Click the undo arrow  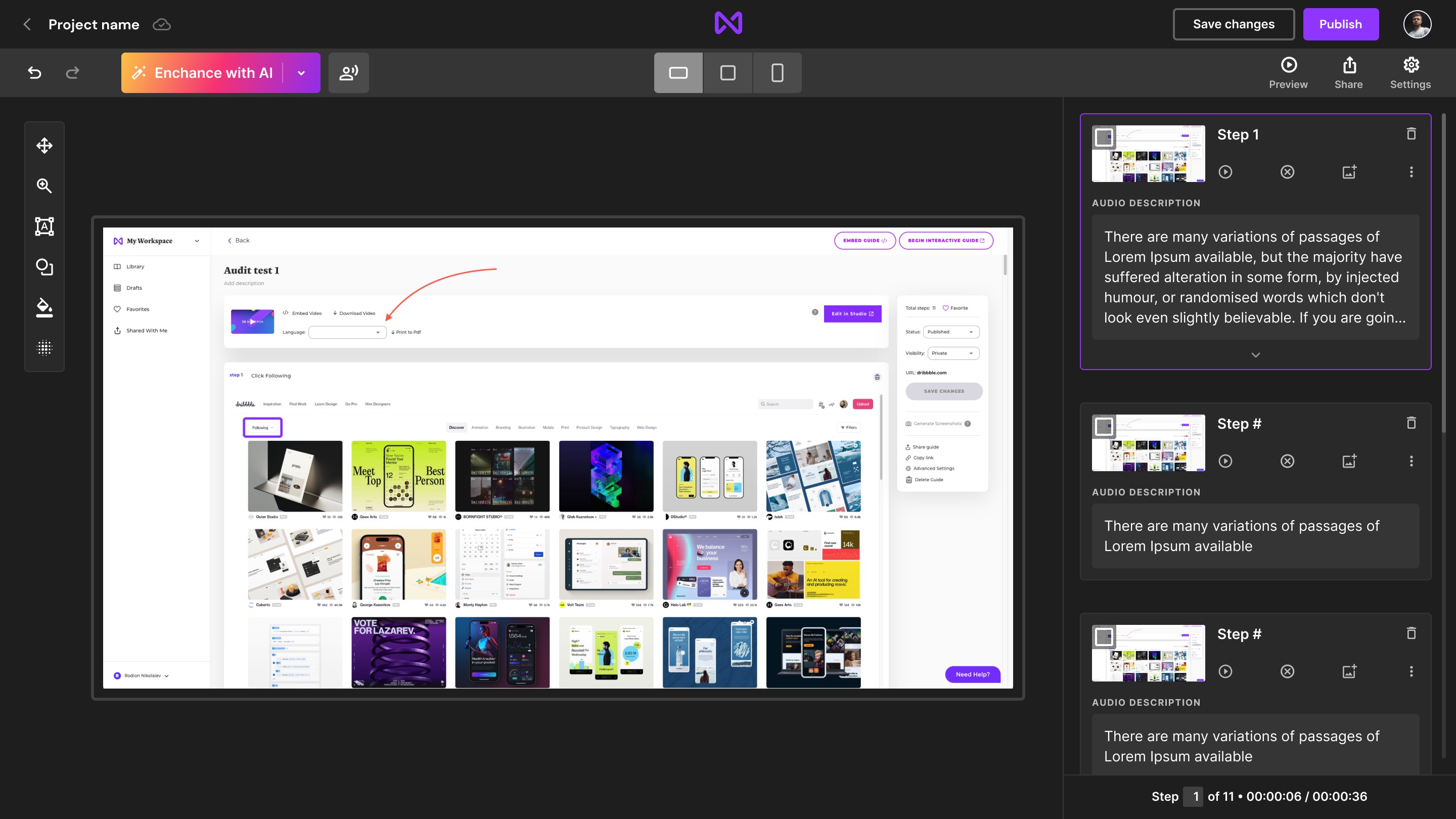click(34, 72)
